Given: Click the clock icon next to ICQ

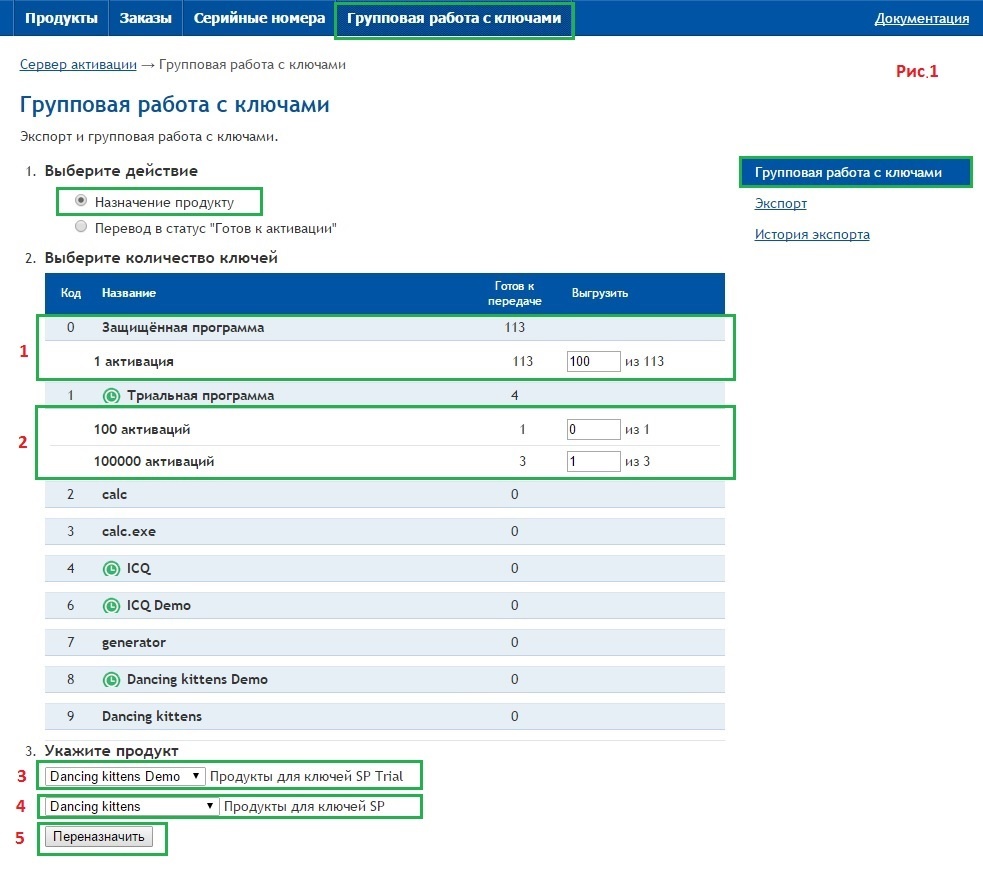Looking at the screenshot, I should click(112, 568).
